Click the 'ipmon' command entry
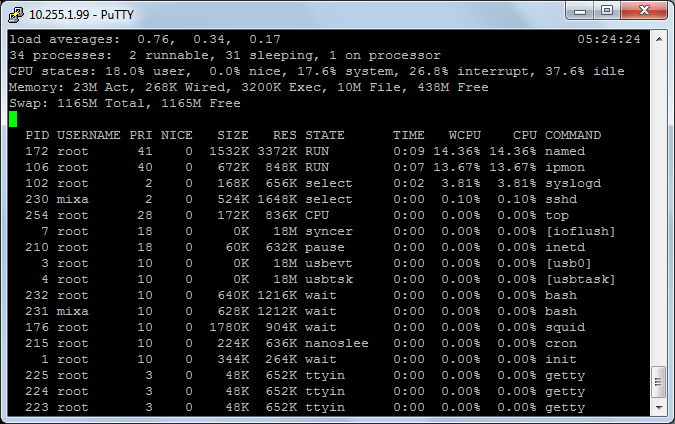The height and width of the screenshot is (424, 675). [565, 167]
